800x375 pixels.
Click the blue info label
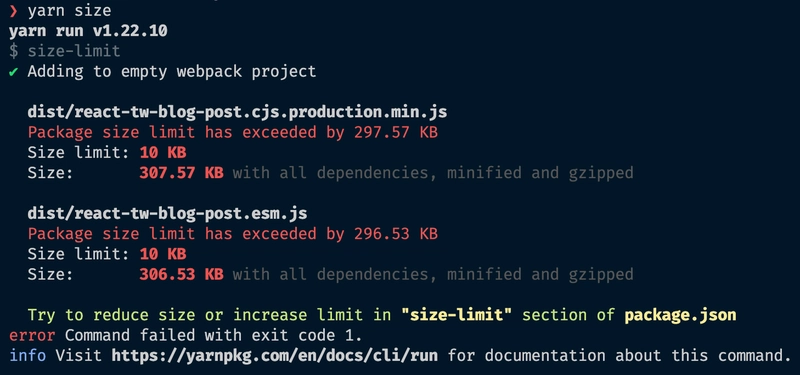point(28,355)
